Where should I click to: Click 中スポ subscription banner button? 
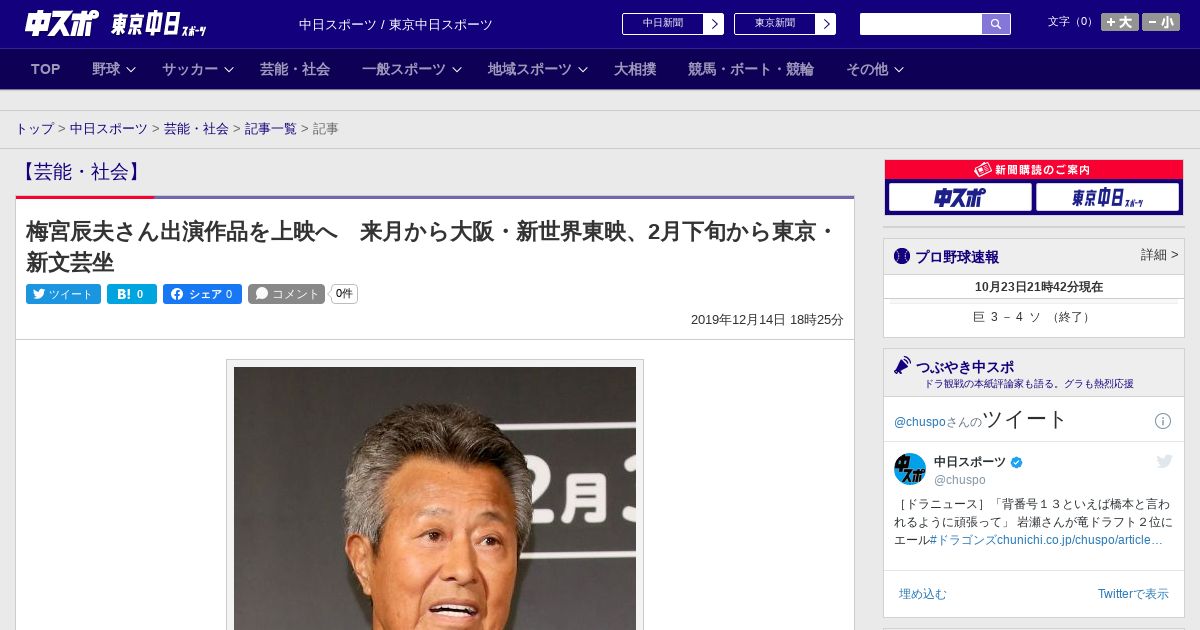click(x=960, y=198)
